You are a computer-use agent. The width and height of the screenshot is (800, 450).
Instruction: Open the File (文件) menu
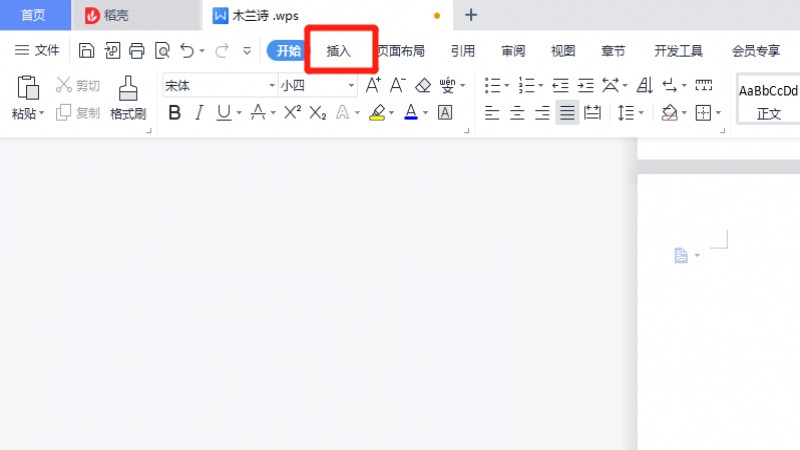pos(37,51)
